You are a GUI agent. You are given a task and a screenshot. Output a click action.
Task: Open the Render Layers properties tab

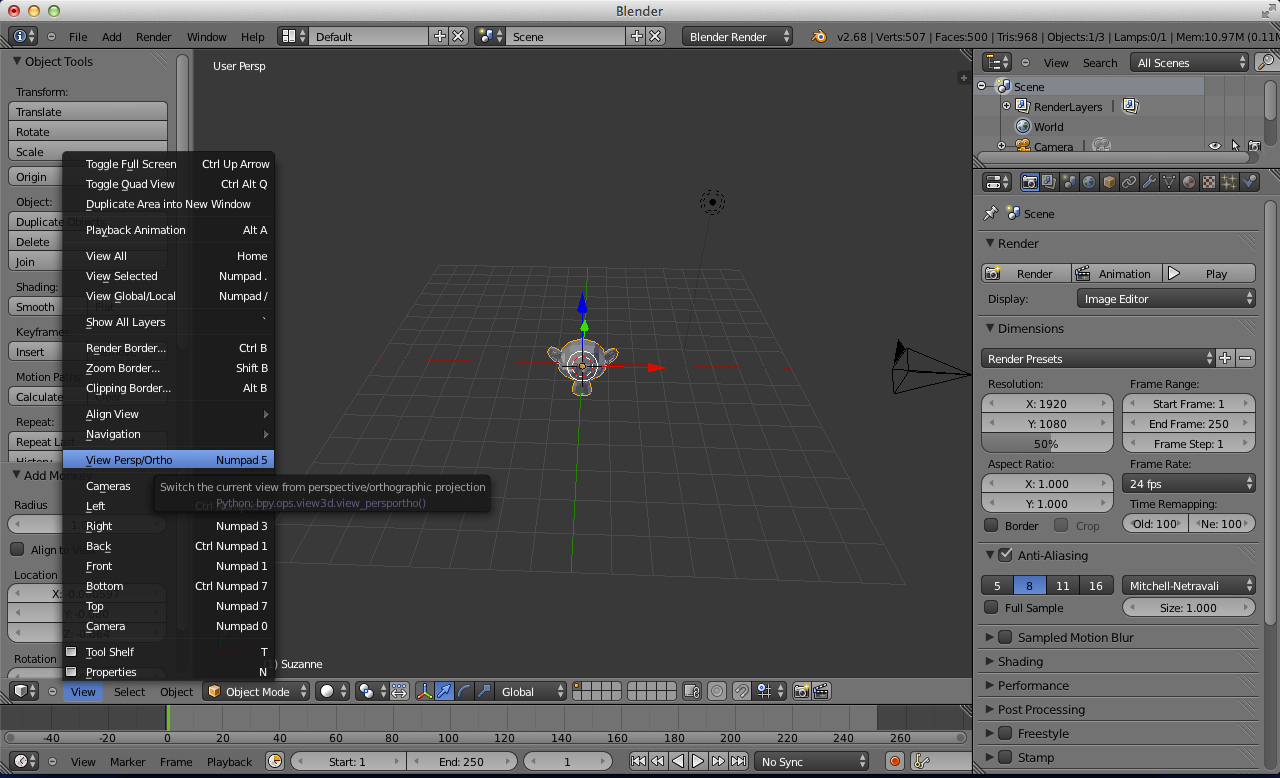(x=1049, y=182)
